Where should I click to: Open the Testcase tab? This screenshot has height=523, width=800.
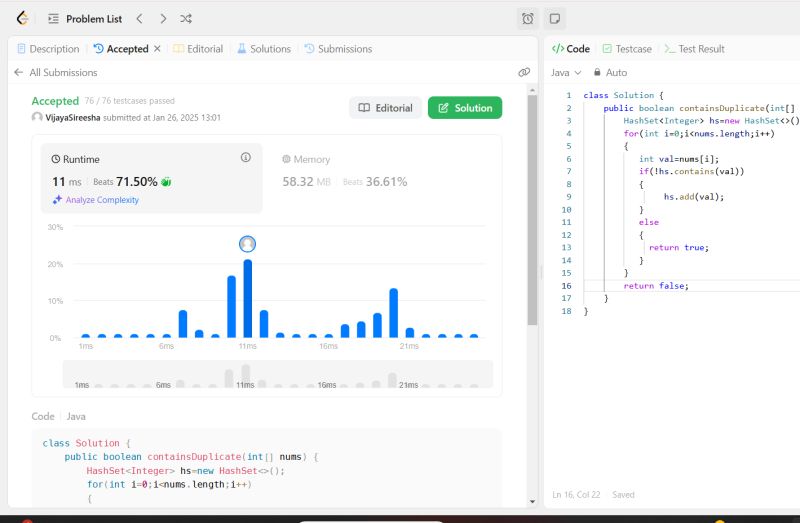(626, 48)
